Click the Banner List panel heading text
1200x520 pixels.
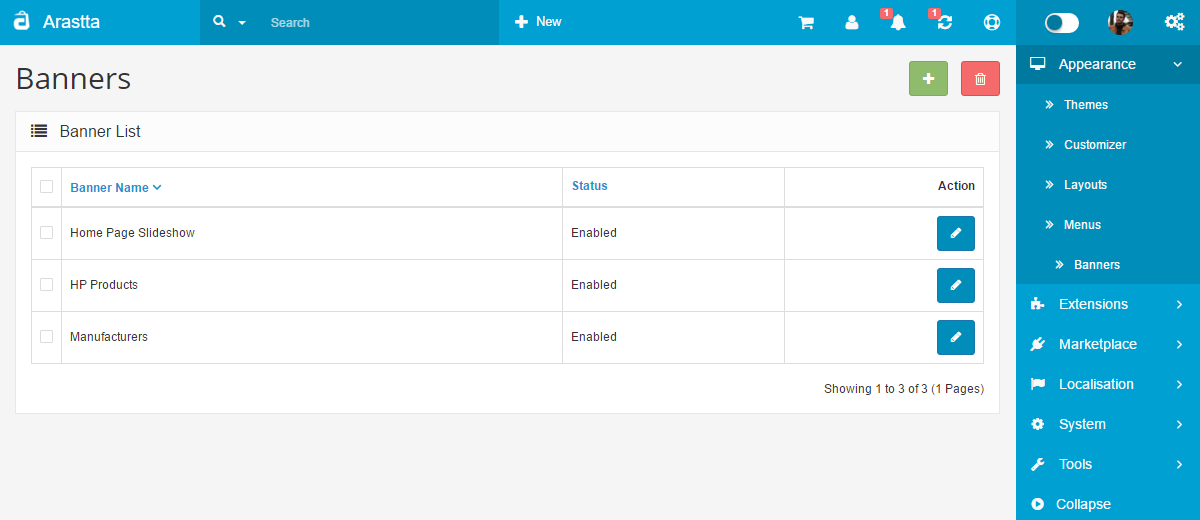(100, 131)
